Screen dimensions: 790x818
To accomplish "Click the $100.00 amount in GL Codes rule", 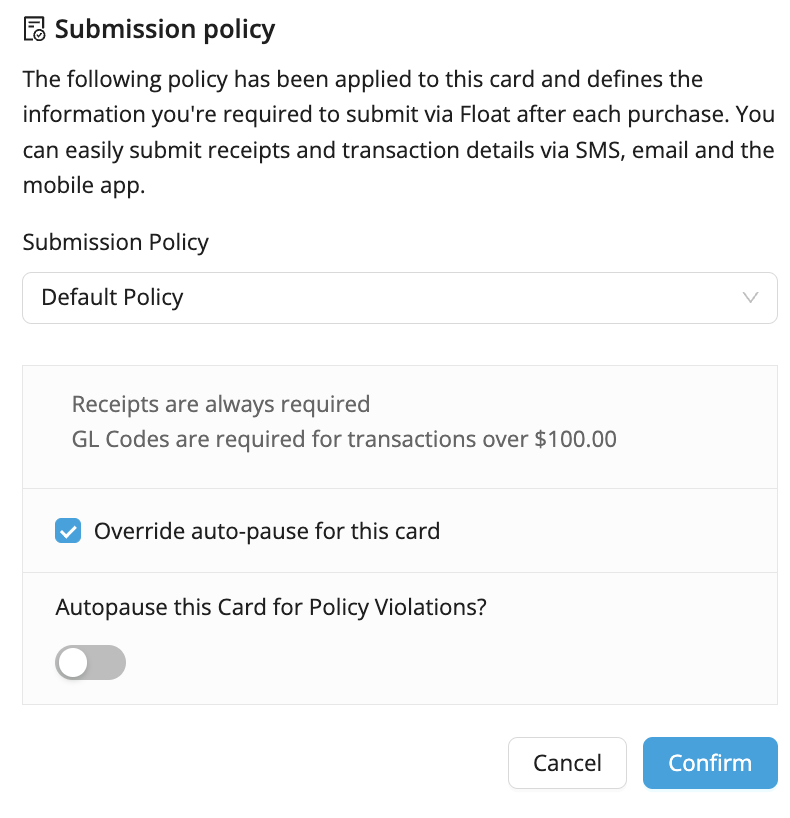I will pos(576,439).
